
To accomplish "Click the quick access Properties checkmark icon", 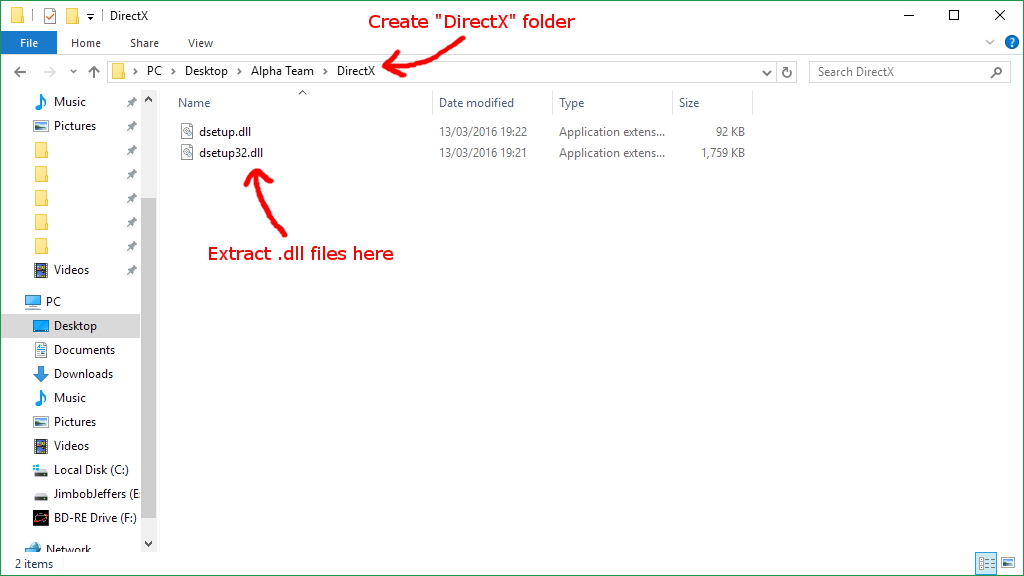I will tap(50, 16).
